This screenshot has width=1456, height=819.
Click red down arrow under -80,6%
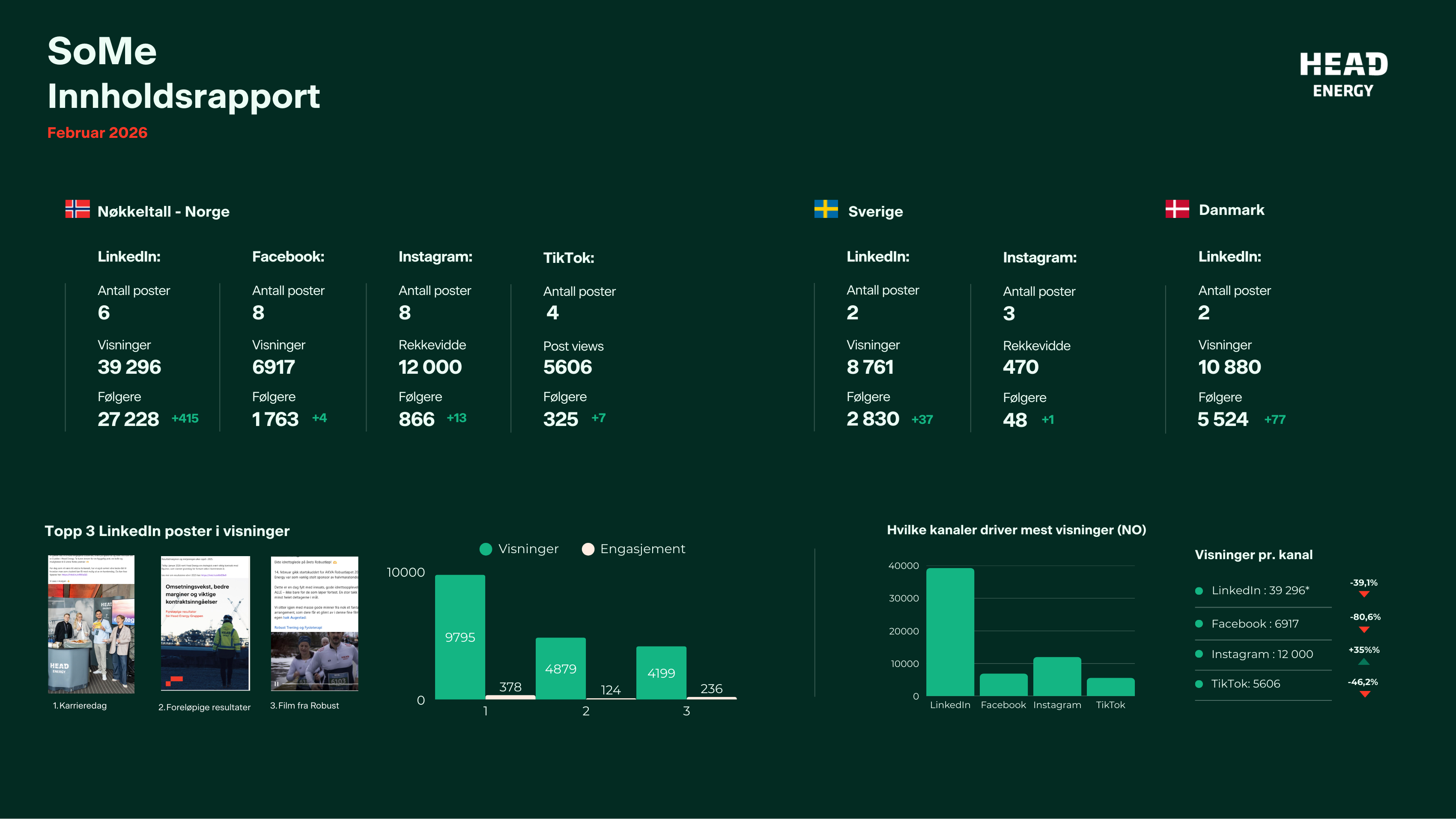click(x=1364, y=629)
